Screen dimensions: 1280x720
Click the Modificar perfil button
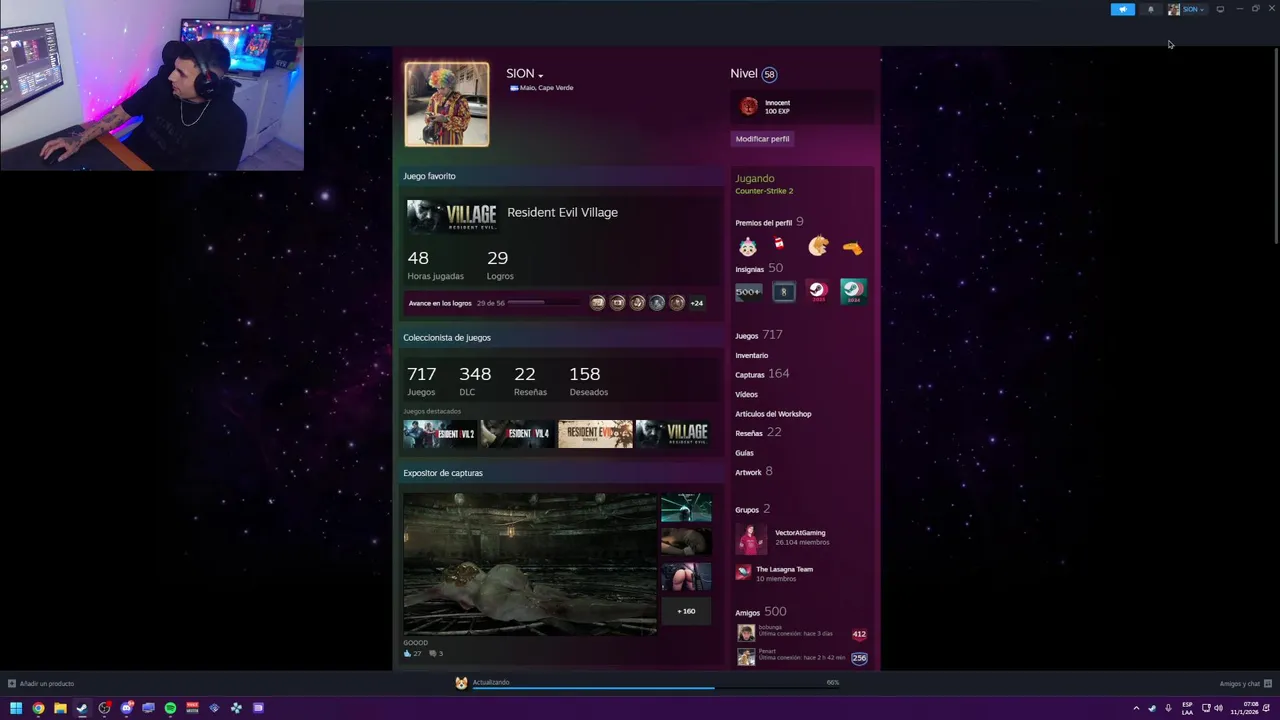(763, 139)
